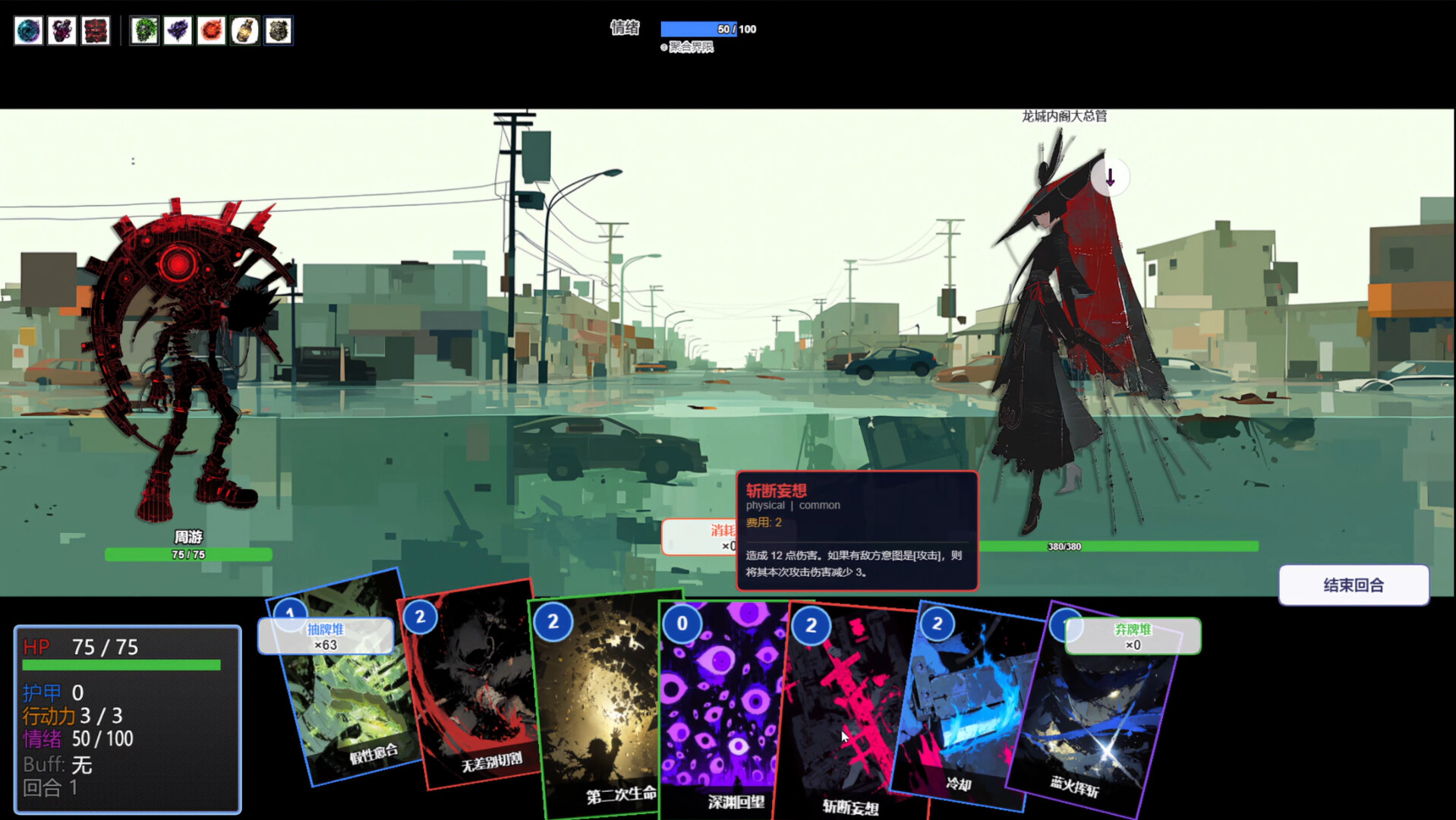The width and height of the screenshot is (1456, 820).
Task: Select the orange fireball relic icon
Action: [x=211, y=31]
